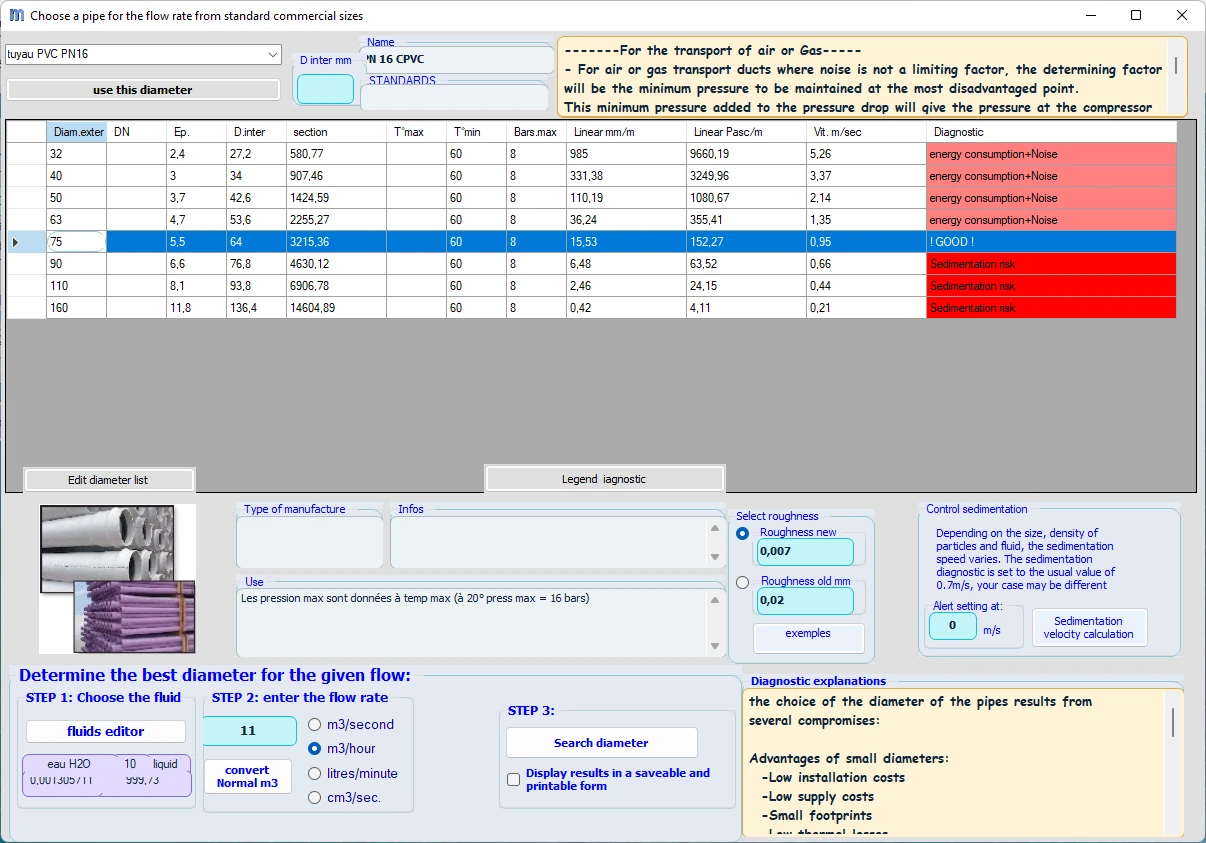Open the tuyau PVC PN16 pipe type dropdown
Viewport: 1206px width, 843px height.
(x=273, y=54)
